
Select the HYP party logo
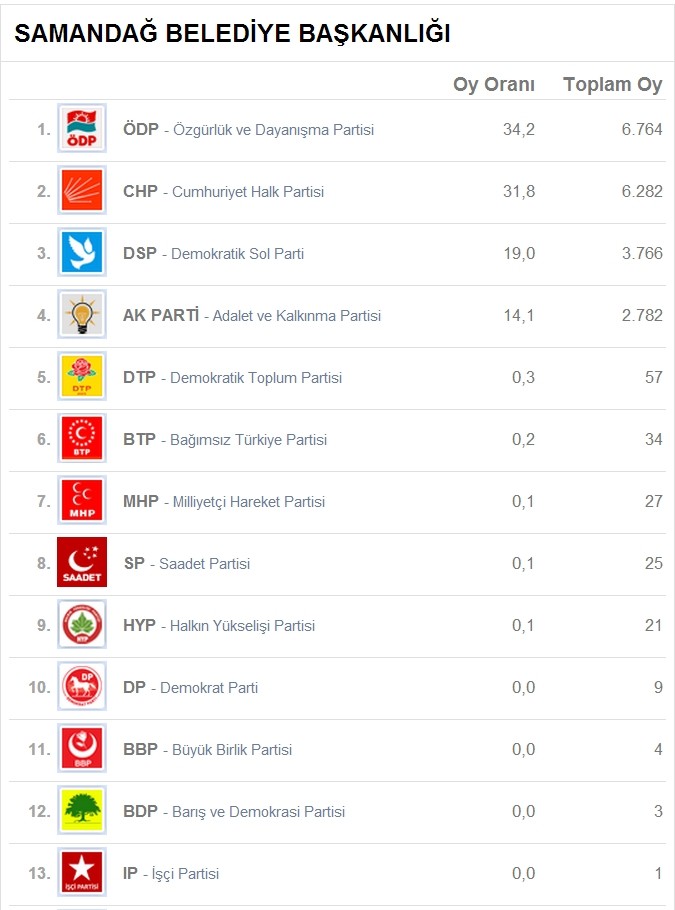pyautogui.click(x=81, y=625)
